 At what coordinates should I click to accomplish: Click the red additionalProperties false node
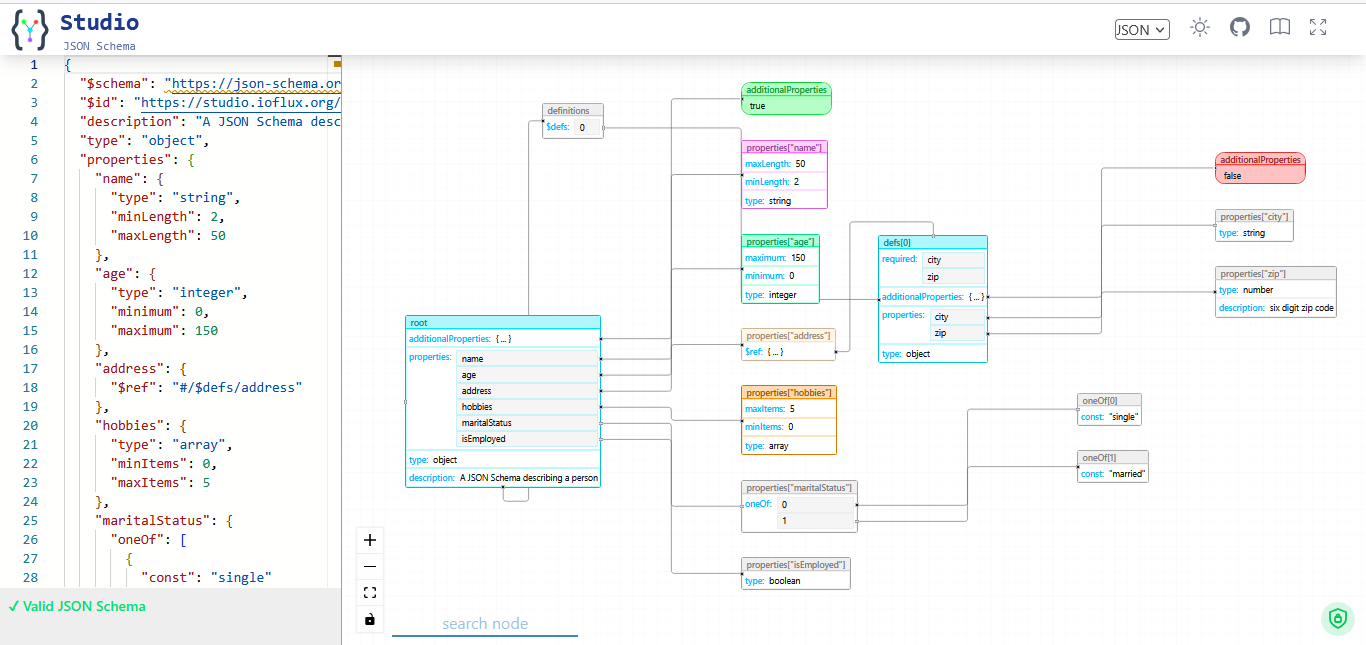(1260, 168)
